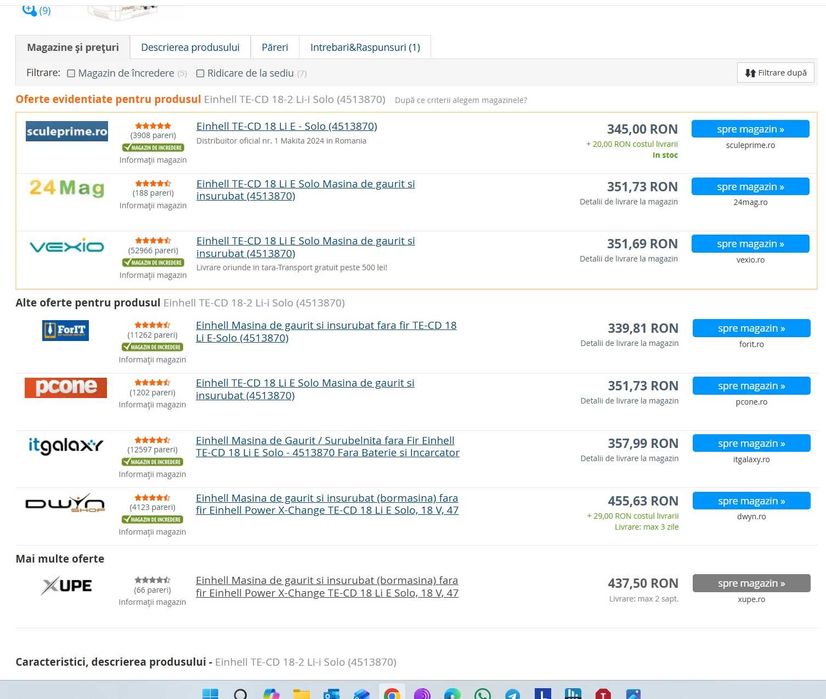Go to xupe.ro via grey spre magazin button

(751, 583)
